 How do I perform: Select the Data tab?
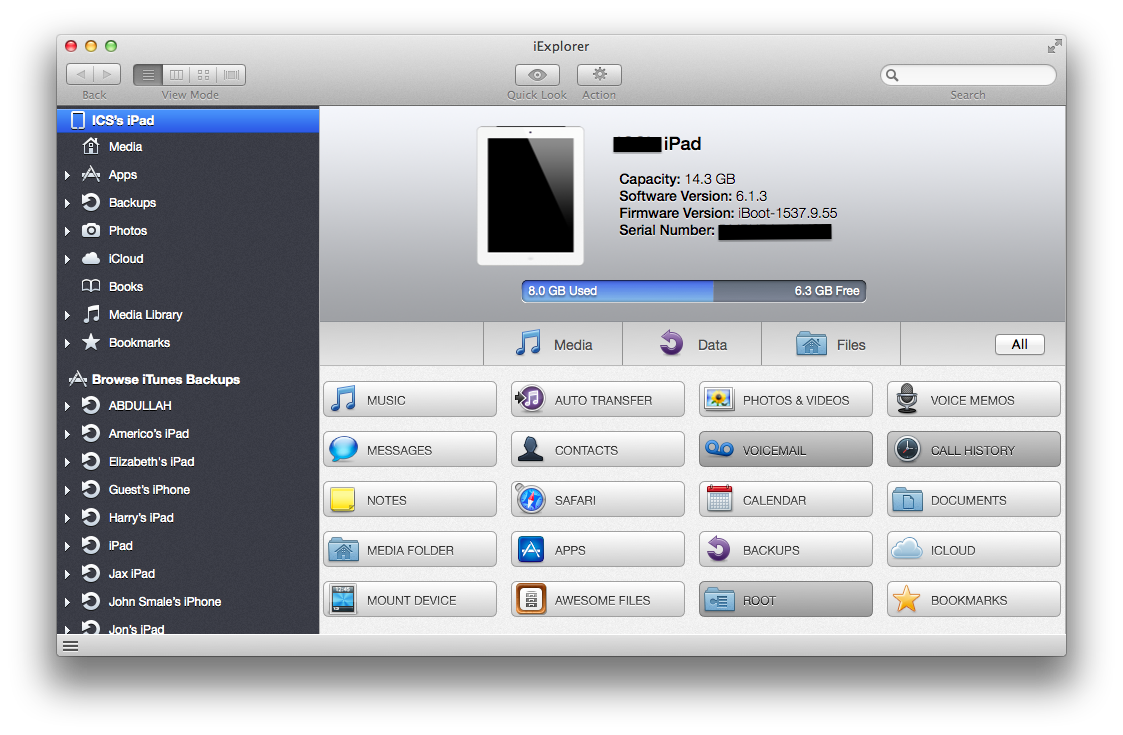pyautogui.click(x=692, y=344)
